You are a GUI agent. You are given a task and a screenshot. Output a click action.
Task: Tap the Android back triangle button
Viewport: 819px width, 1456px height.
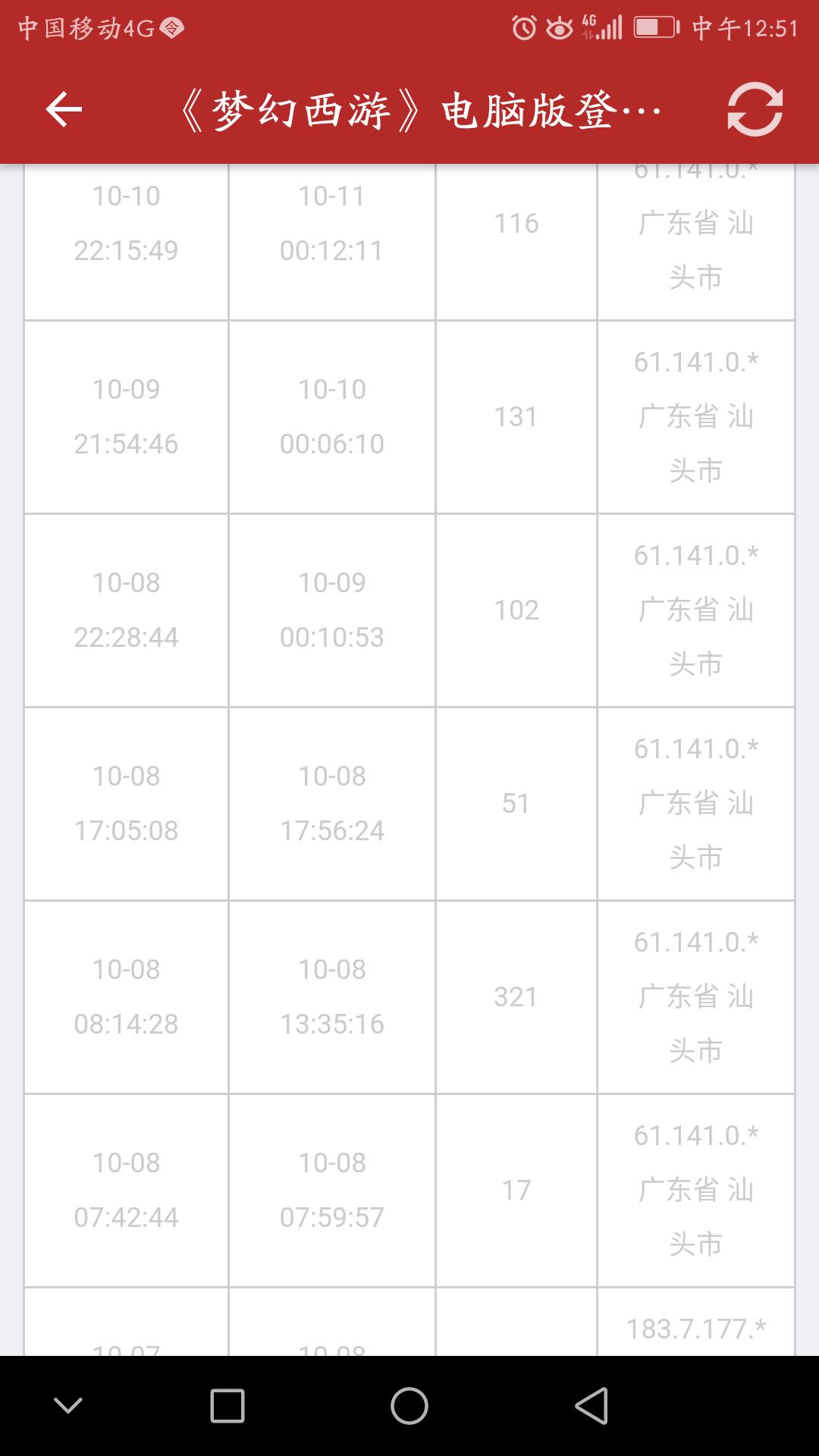pyautogui.click(x=591, y=1406)
